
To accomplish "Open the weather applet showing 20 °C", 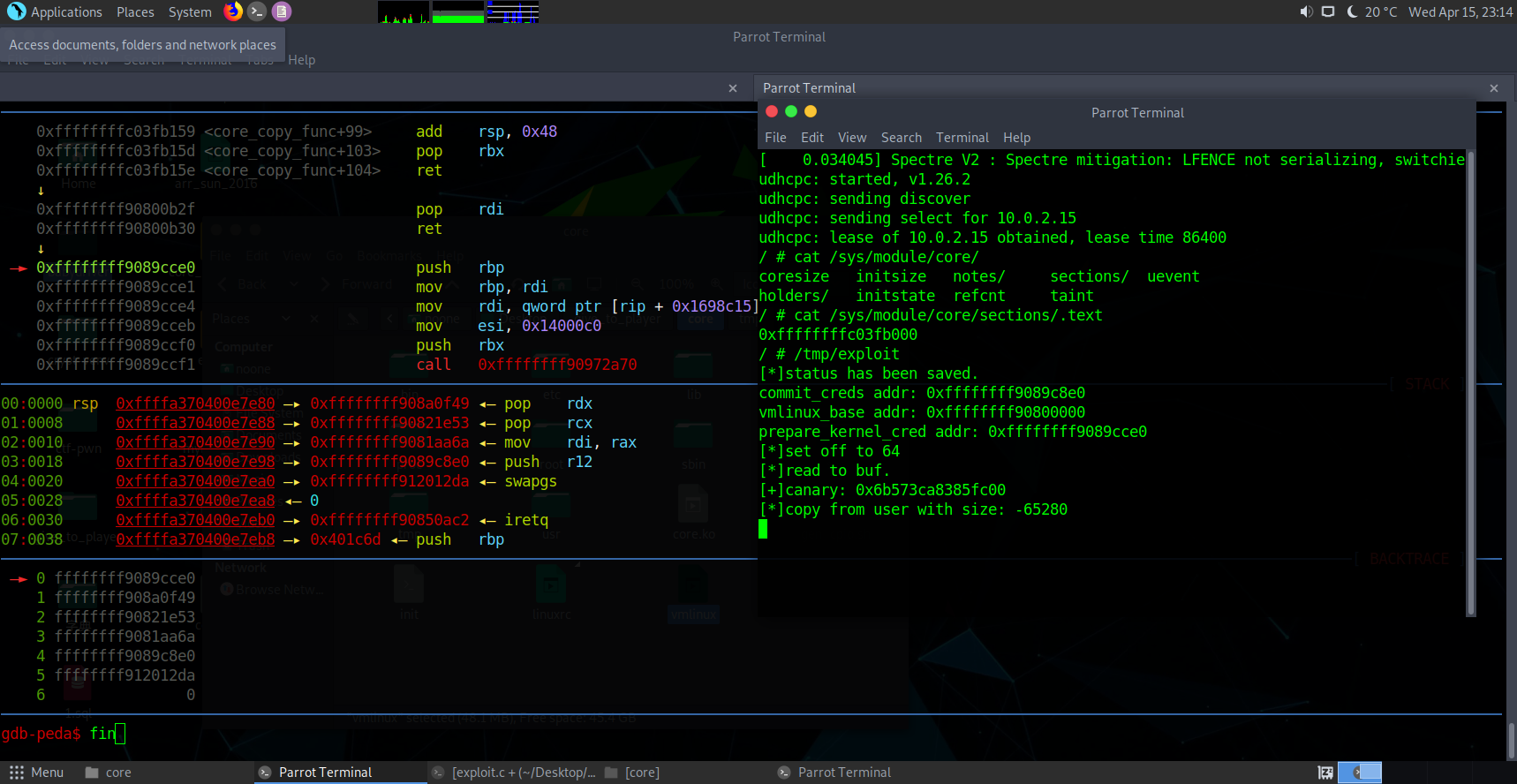I will point(1371,11).
